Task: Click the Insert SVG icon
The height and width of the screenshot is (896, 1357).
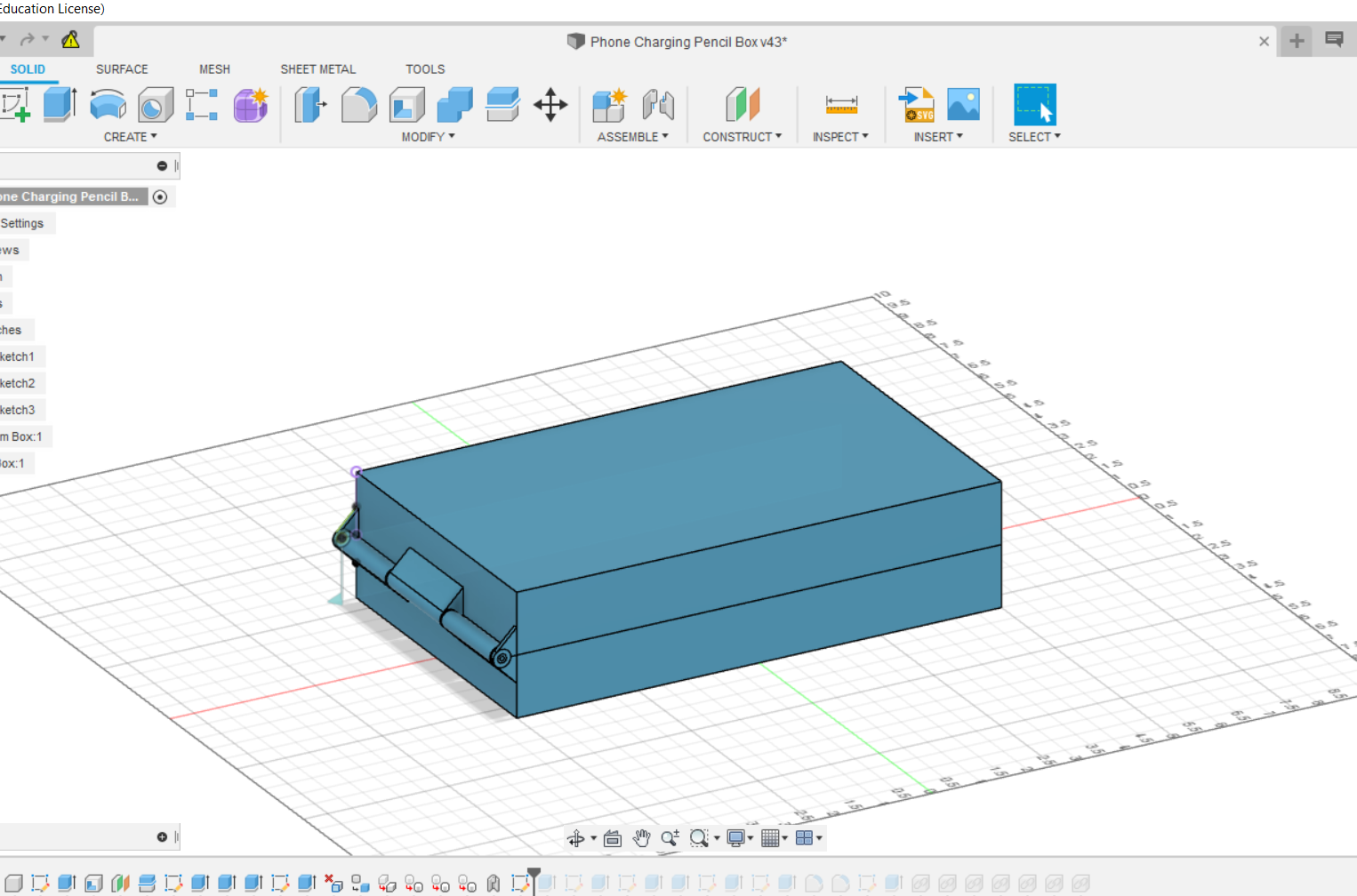Action: point(916,105)
